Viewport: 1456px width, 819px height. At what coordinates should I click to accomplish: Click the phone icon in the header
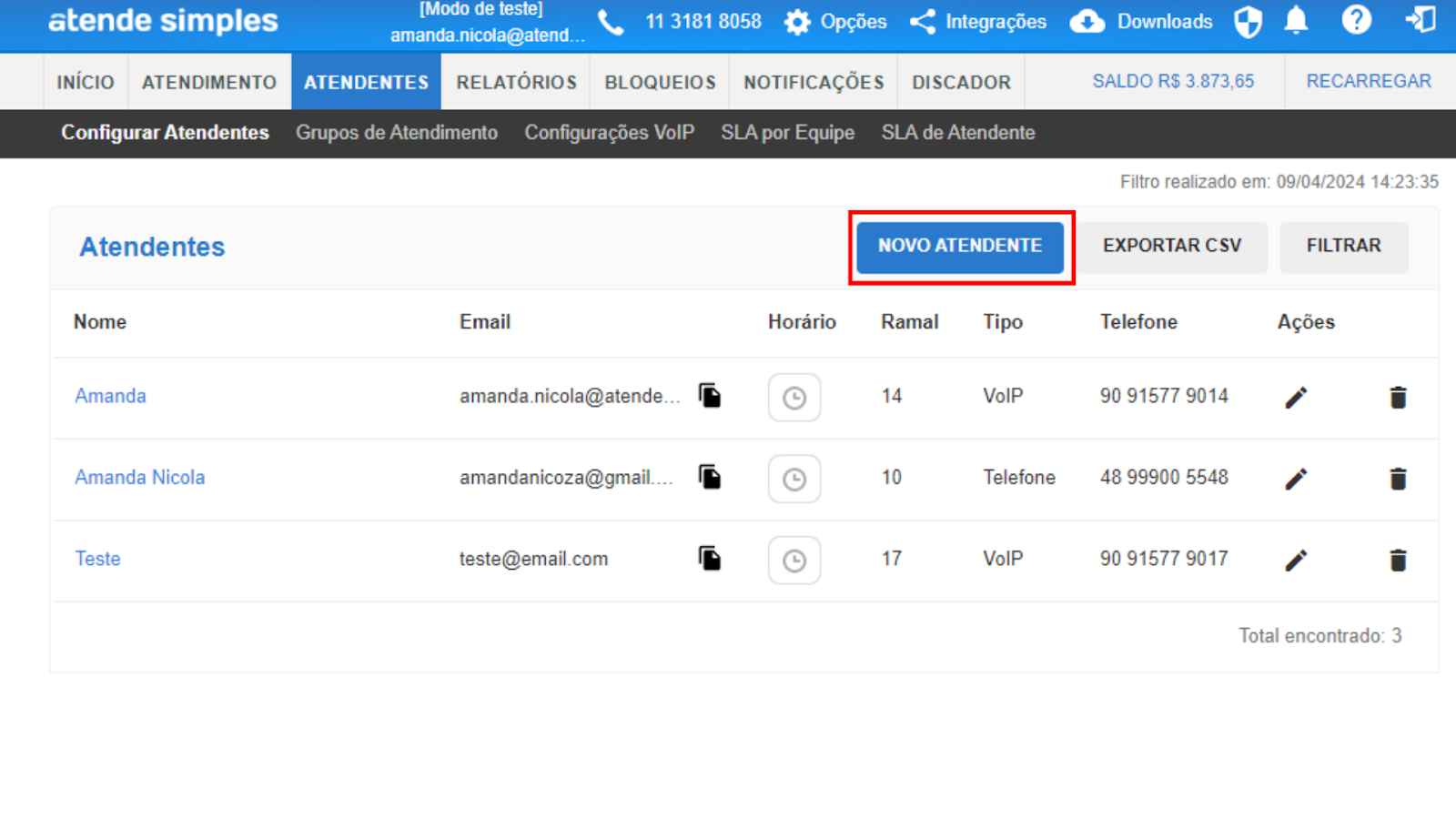click(611, 22)
